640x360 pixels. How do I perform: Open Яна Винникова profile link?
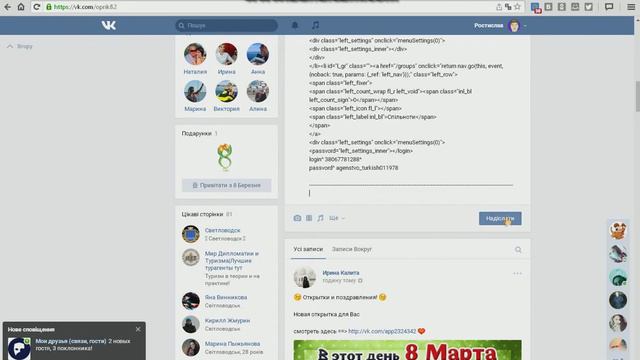tap(226, 297)
